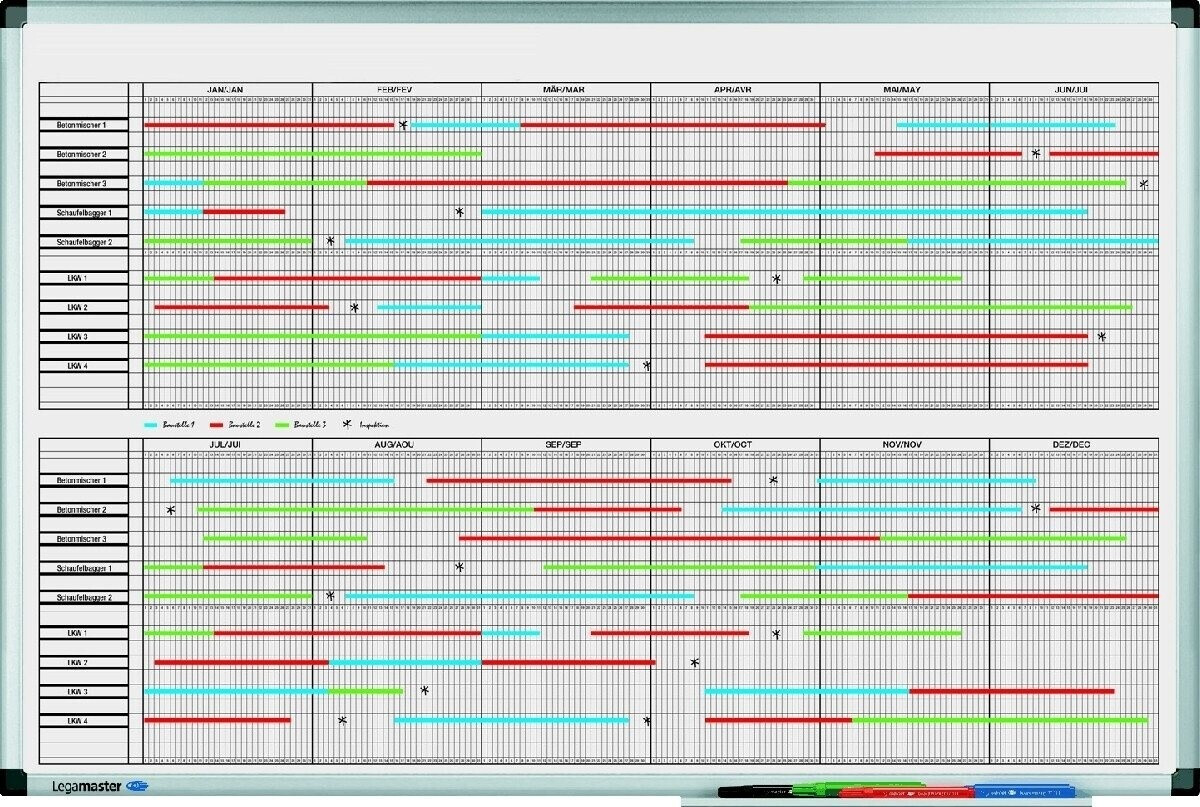This screenshot has height=807, width=1200.
Task: Click Betonmischer 1 label in January–June section
Action: point(84,125)
